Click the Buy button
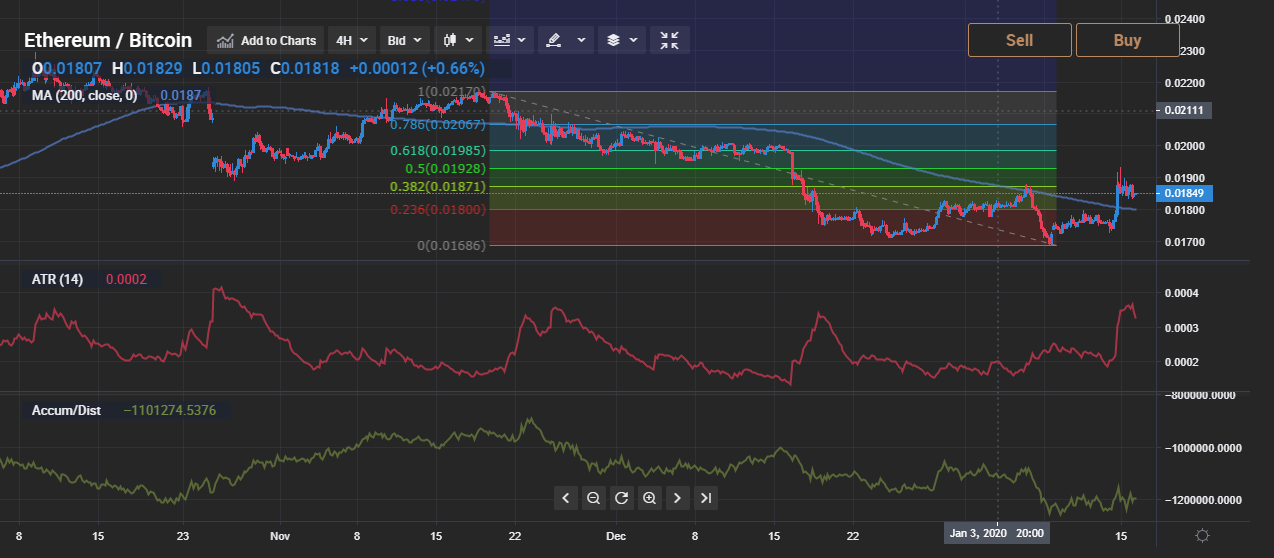The image size is (1274, 558). point(1127,40)
